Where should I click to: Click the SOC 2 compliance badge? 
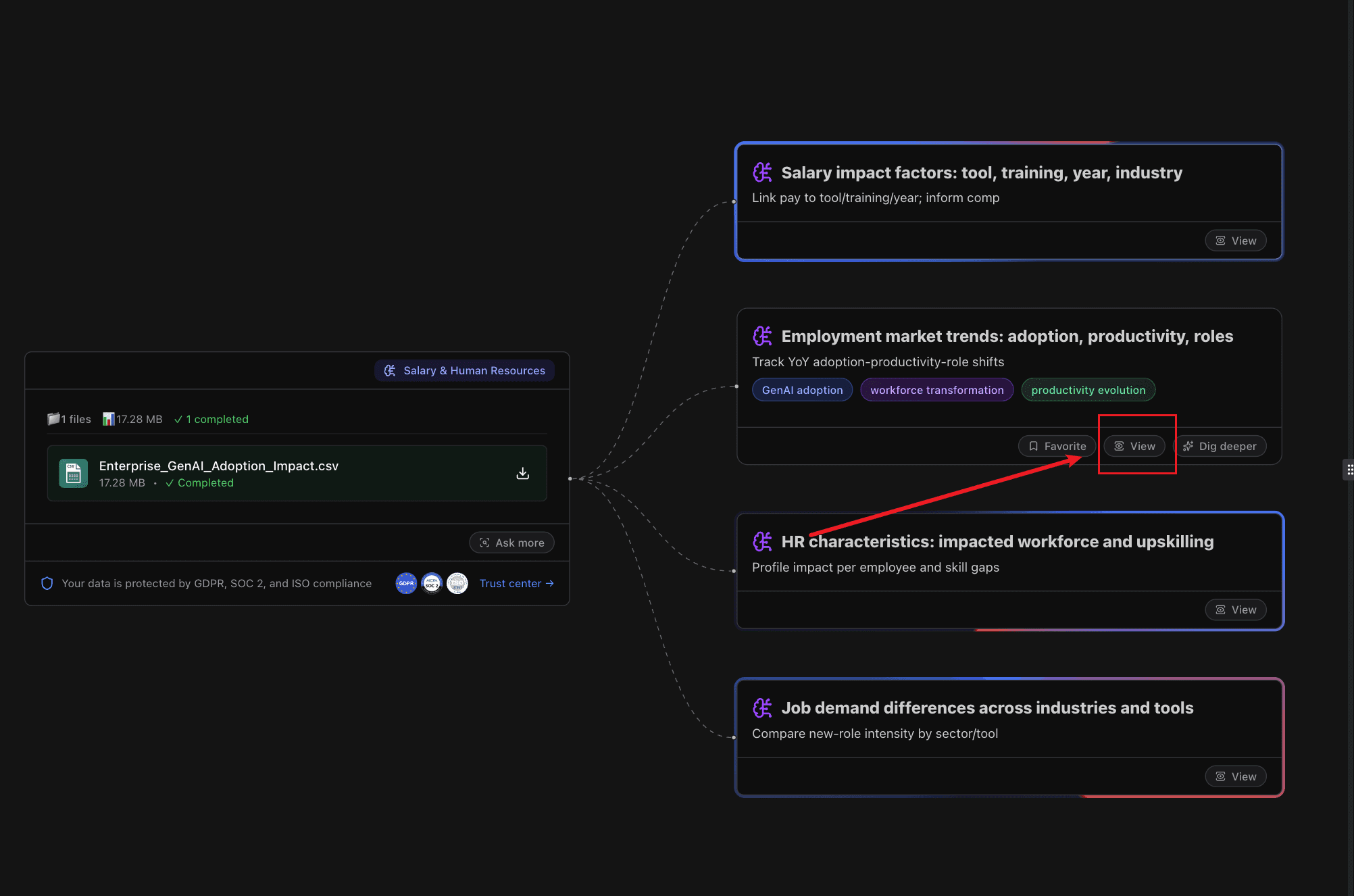coord(432,583)
